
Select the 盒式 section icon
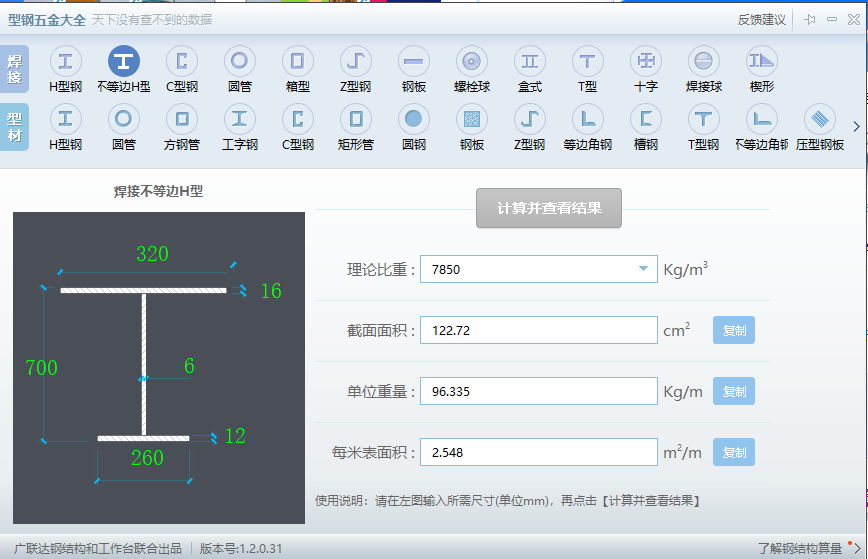coord(530,61)
